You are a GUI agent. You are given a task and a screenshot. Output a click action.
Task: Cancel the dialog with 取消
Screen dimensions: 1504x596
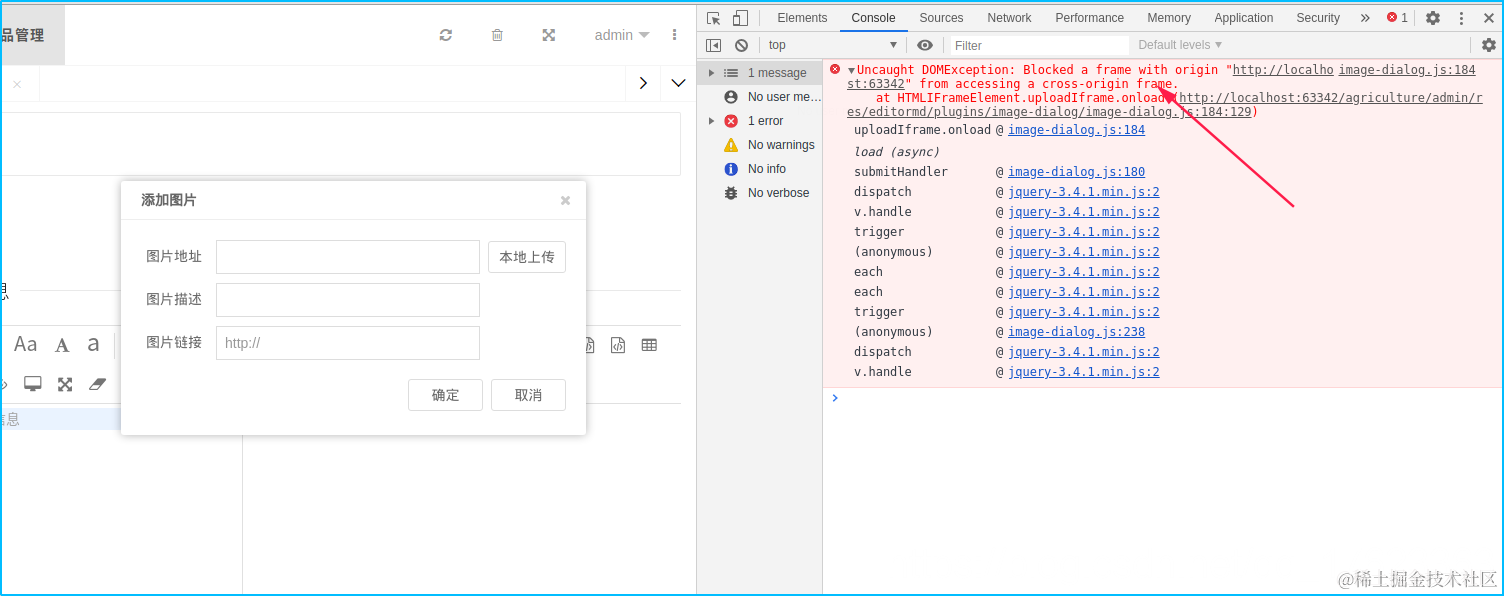(528, 395)
